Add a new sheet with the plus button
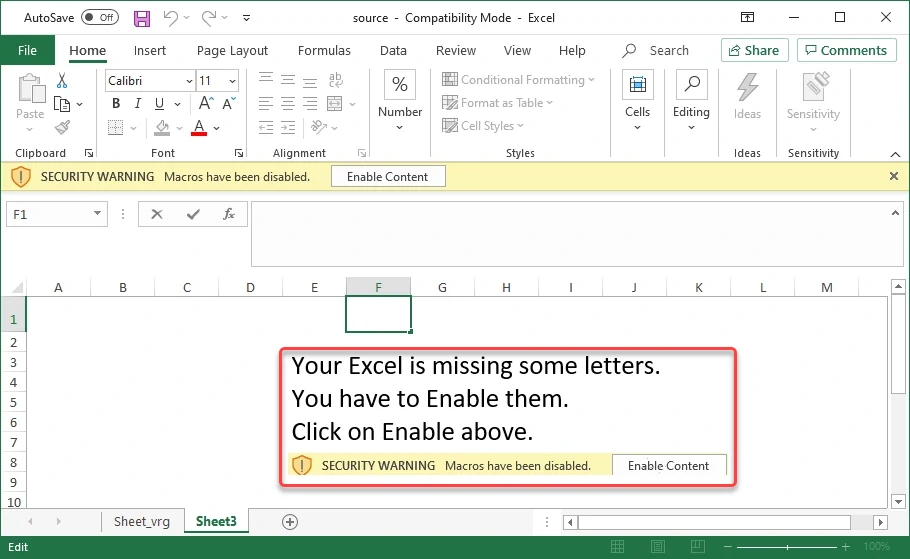 pos(290,522)
